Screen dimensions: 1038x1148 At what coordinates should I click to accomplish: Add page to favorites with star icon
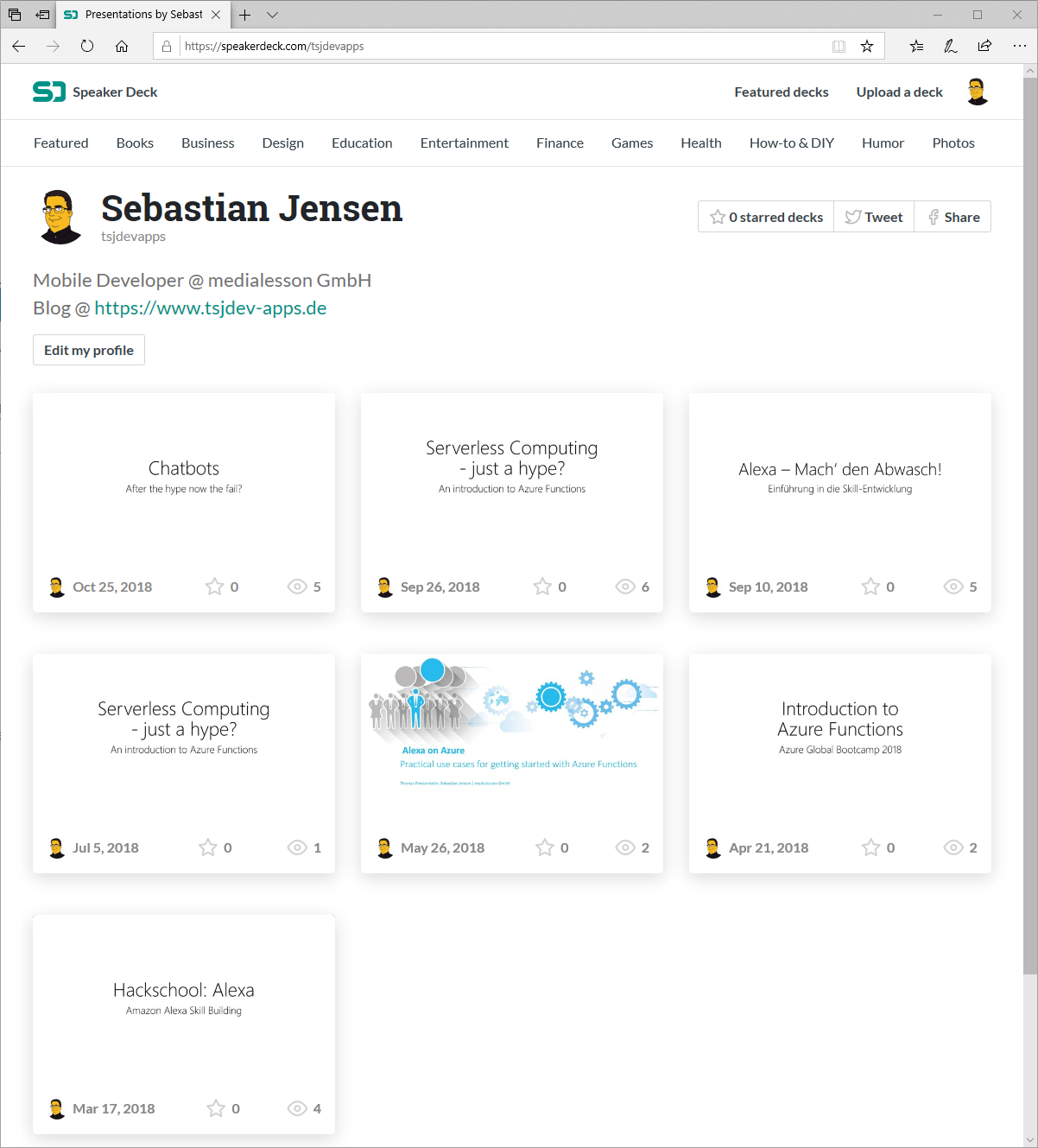(x=867, y=46)
